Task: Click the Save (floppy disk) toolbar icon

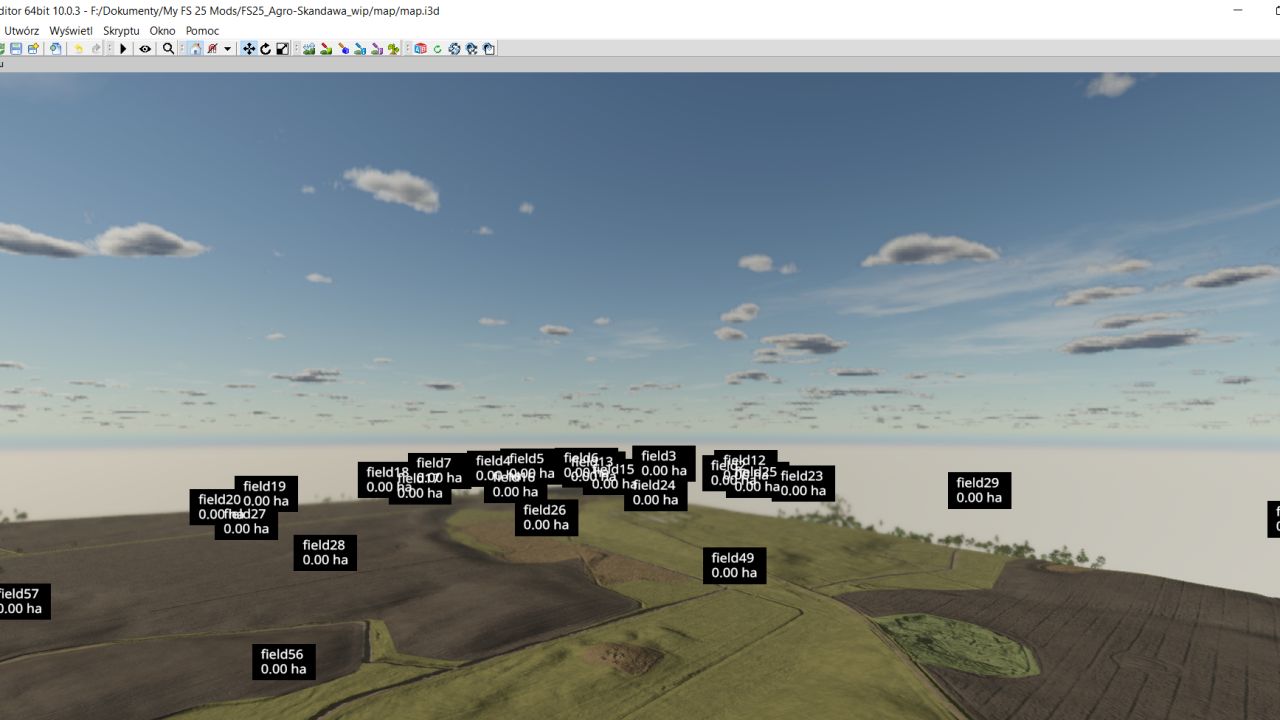Action: click(16, 48)
